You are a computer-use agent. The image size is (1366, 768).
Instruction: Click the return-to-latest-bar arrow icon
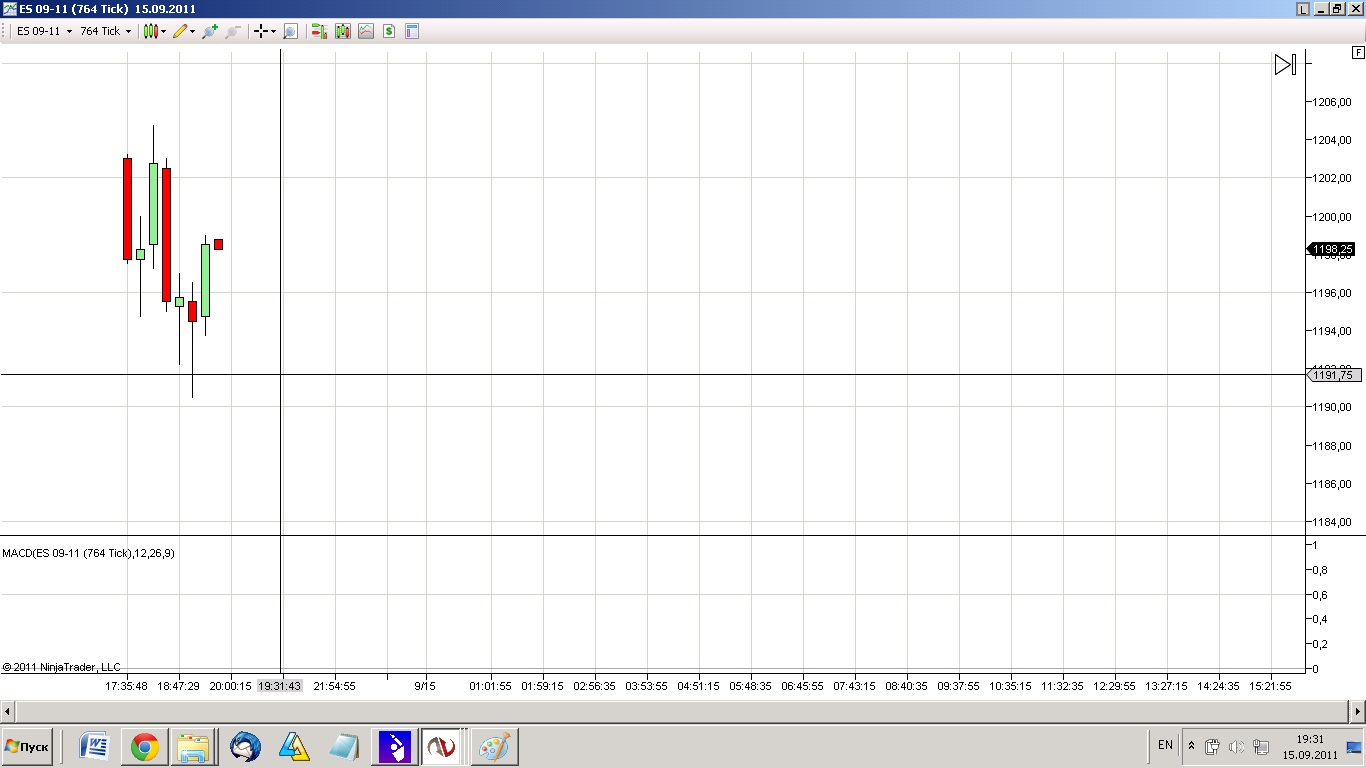tap(1285, 65)
